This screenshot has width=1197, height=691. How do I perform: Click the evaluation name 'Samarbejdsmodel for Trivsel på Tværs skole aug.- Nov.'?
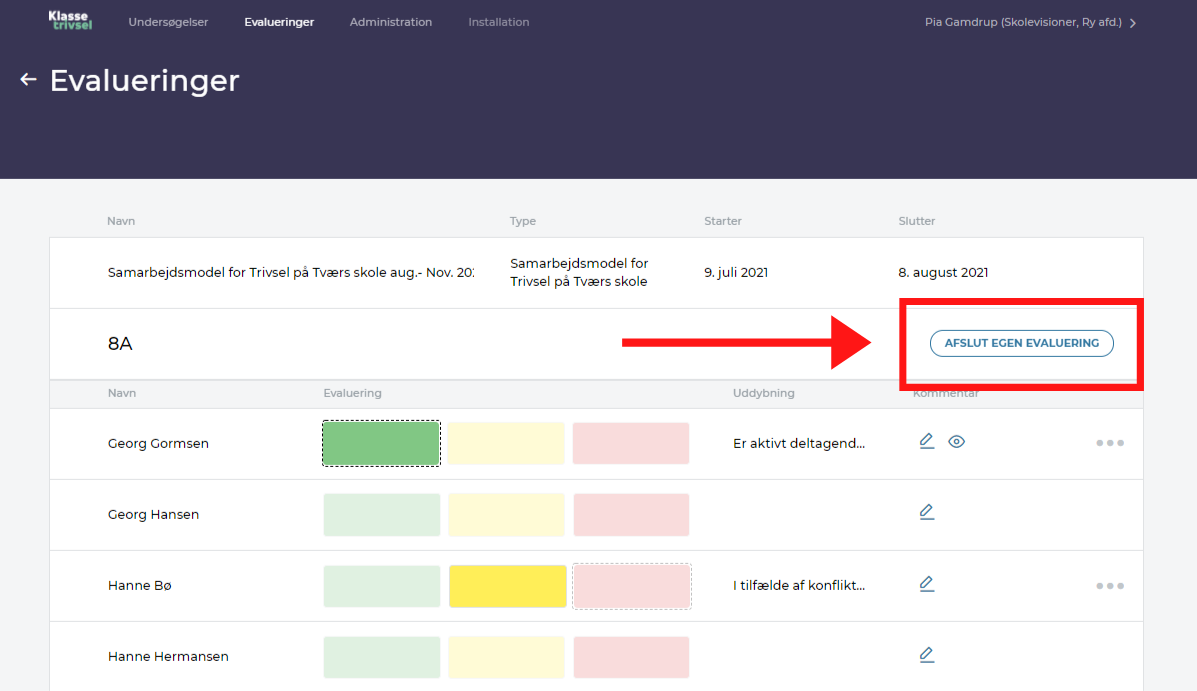click(x=291, y=273)
